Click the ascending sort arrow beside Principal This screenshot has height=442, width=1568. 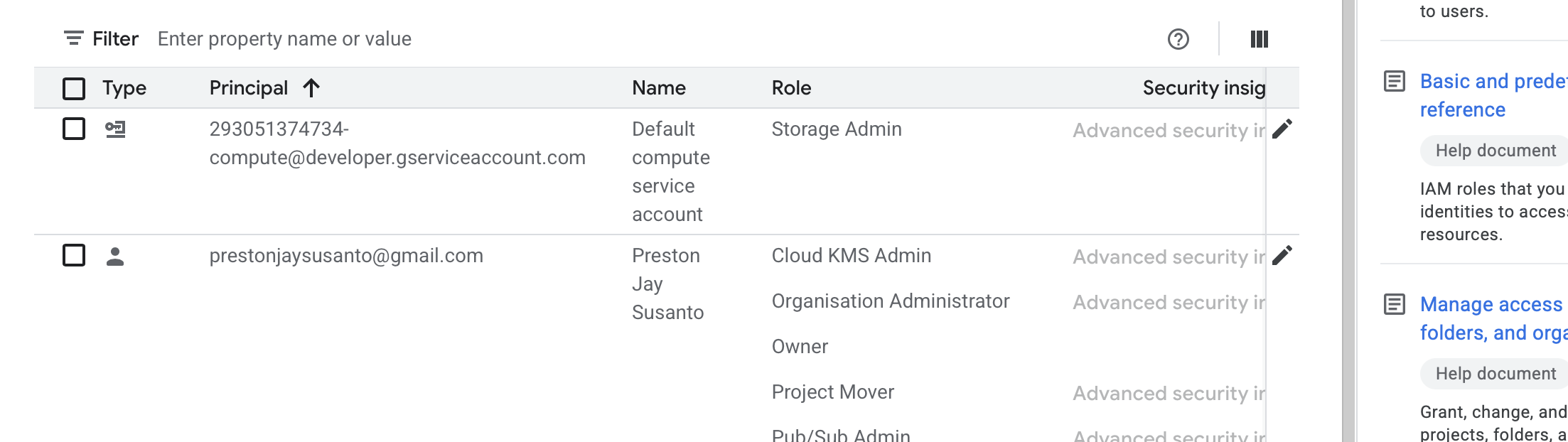[311, 88]
